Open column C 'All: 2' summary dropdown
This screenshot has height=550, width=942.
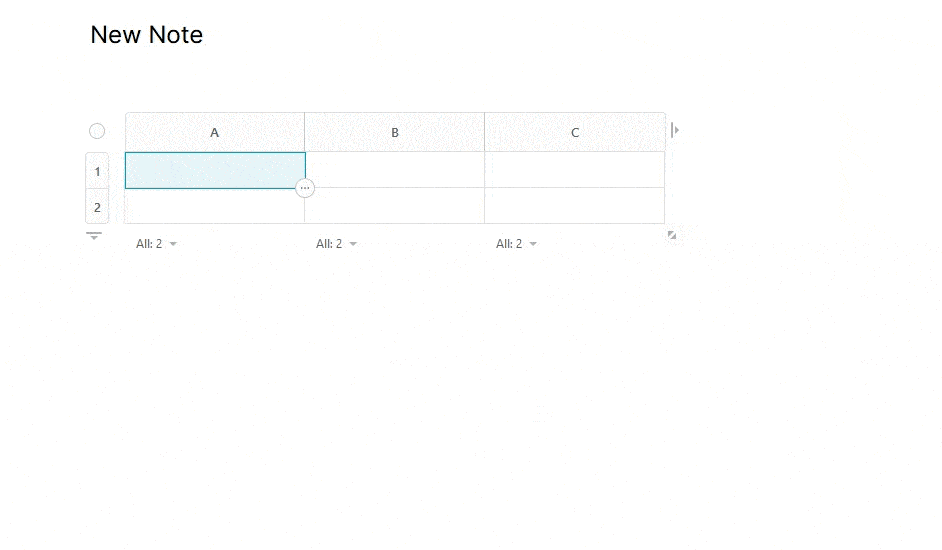pyautogui.click(x=516, y=244)
